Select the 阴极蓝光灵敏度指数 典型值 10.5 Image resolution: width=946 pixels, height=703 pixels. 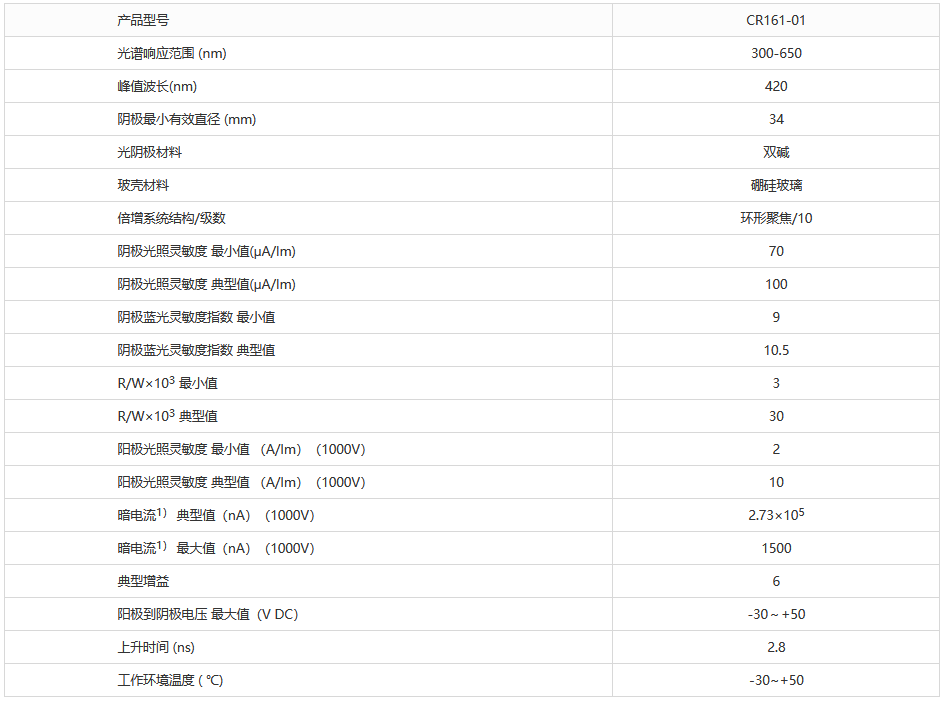click(x=776, y=350)
